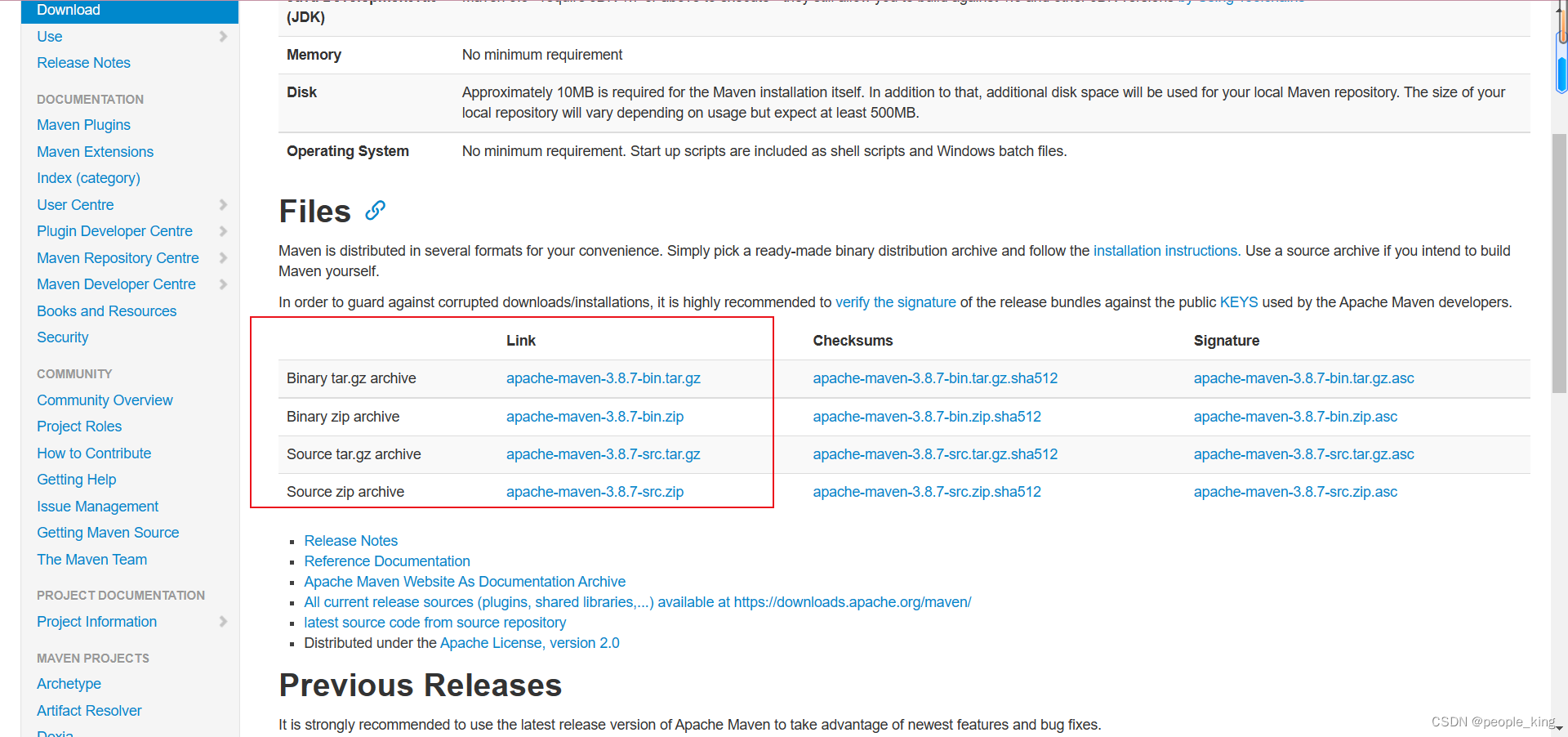Open Apache License, version 2.0 link
1568x737 pixels.
529,643
